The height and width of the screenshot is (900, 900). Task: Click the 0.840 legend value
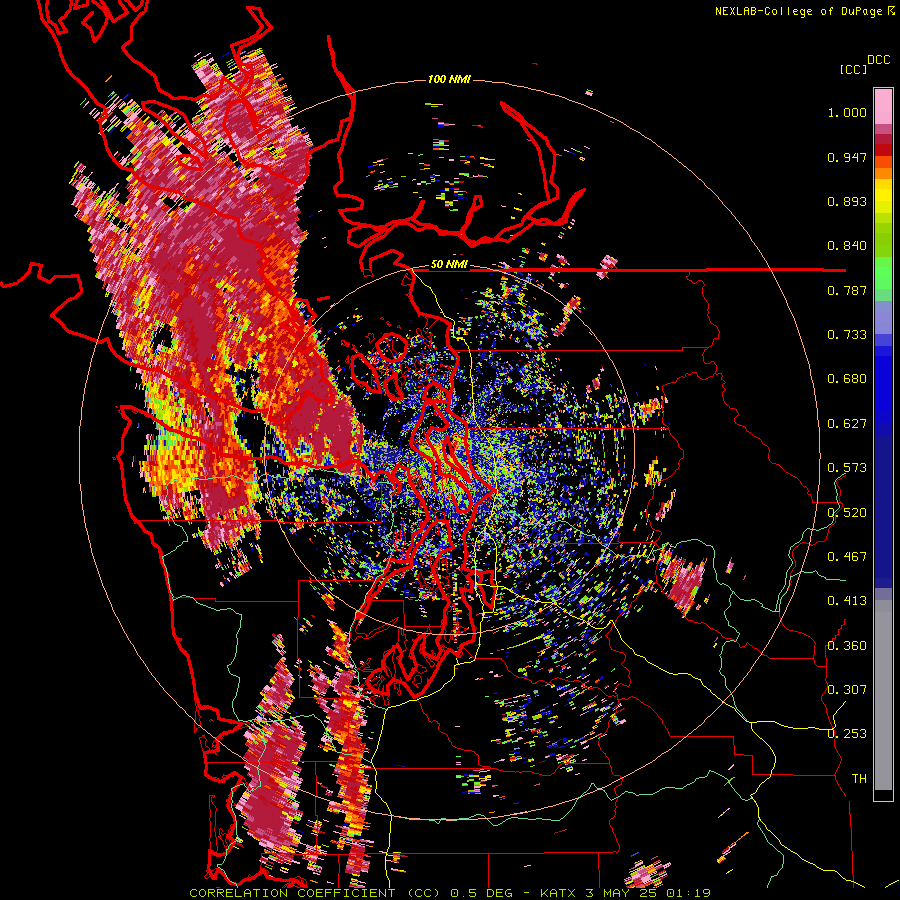847,246
